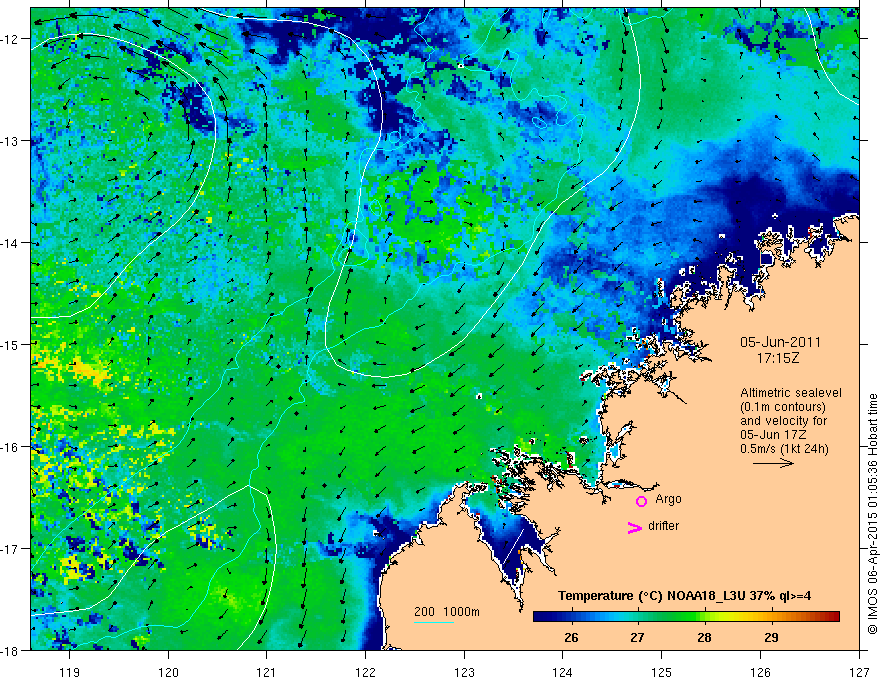
Task: Click the Temperature NOAA18_L3U title text
Action: [x=684, y=596]
